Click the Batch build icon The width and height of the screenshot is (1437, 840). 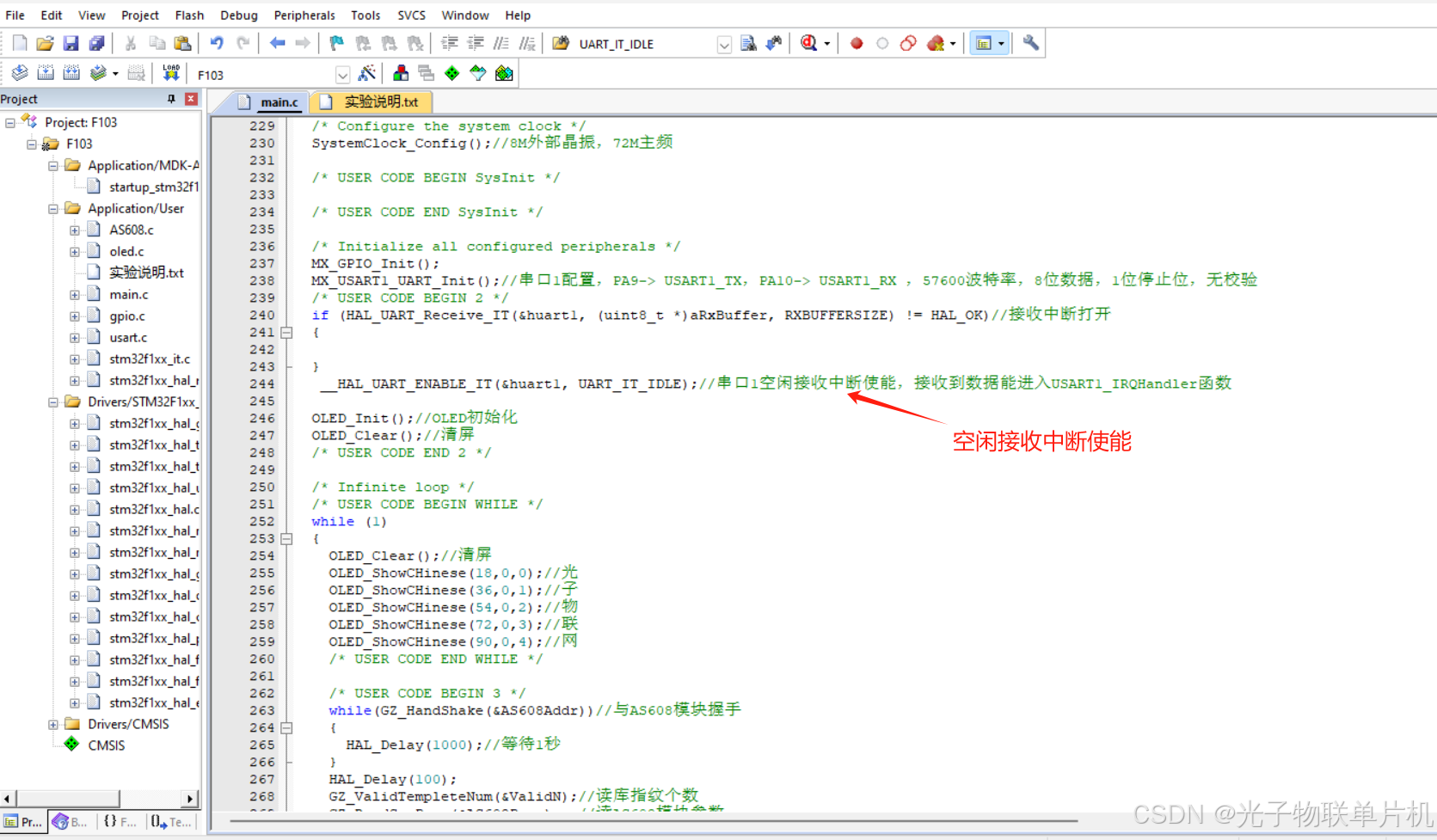click(98, 74)
